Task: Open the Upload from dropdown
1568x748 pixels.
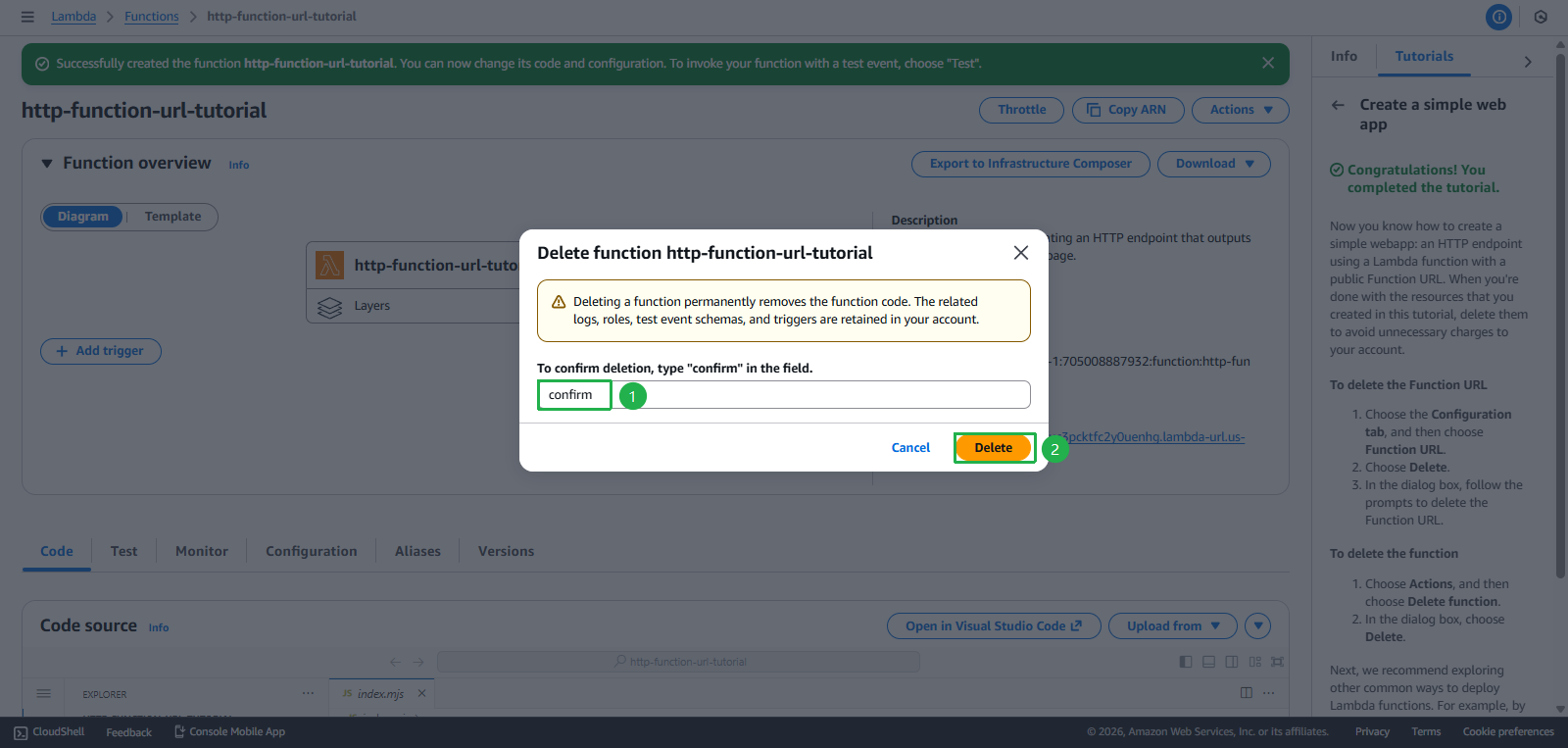Action: pyautogui.click(x=1172, y=626)
